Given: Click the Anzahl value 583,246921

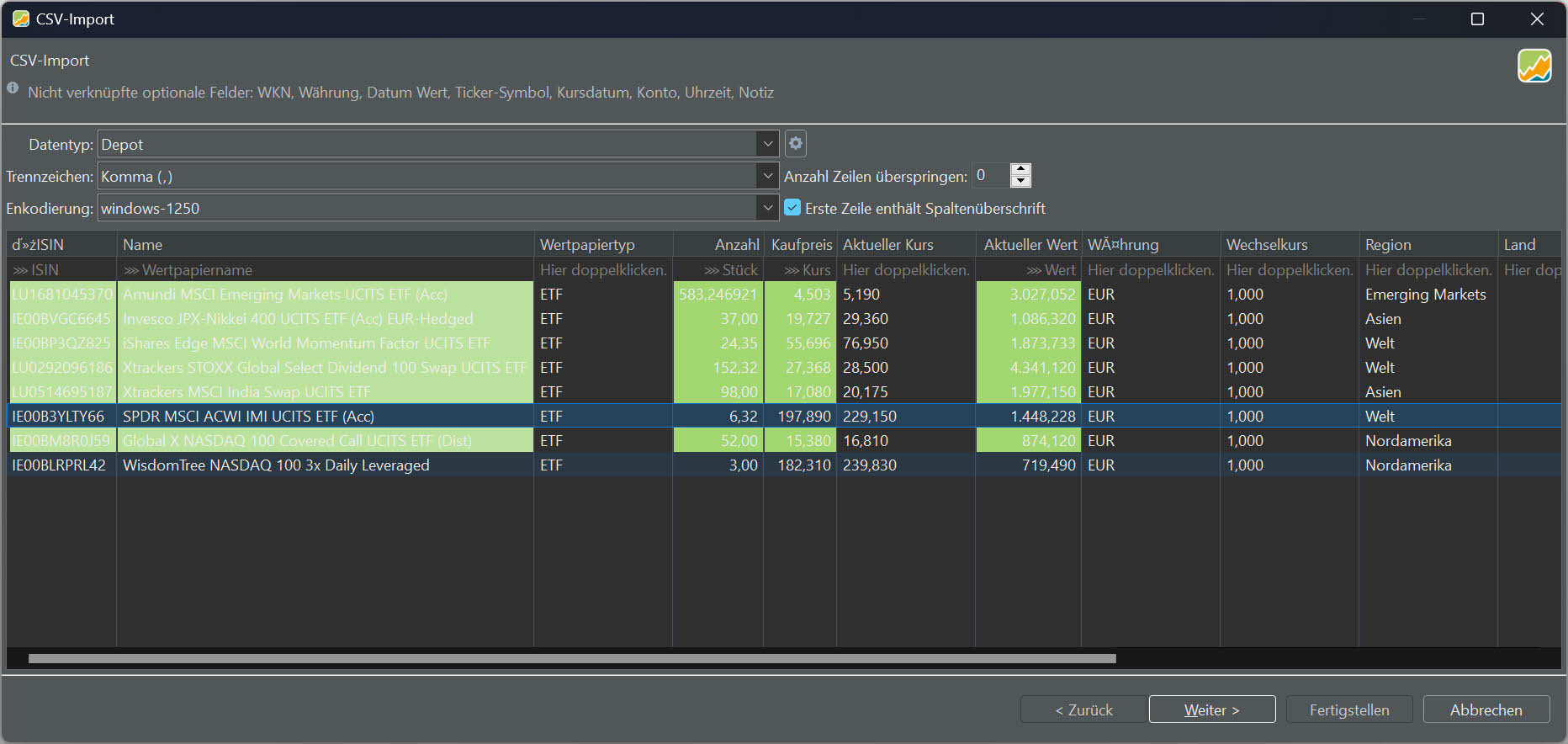Looking at the screenshot, I should pos(718,294).
